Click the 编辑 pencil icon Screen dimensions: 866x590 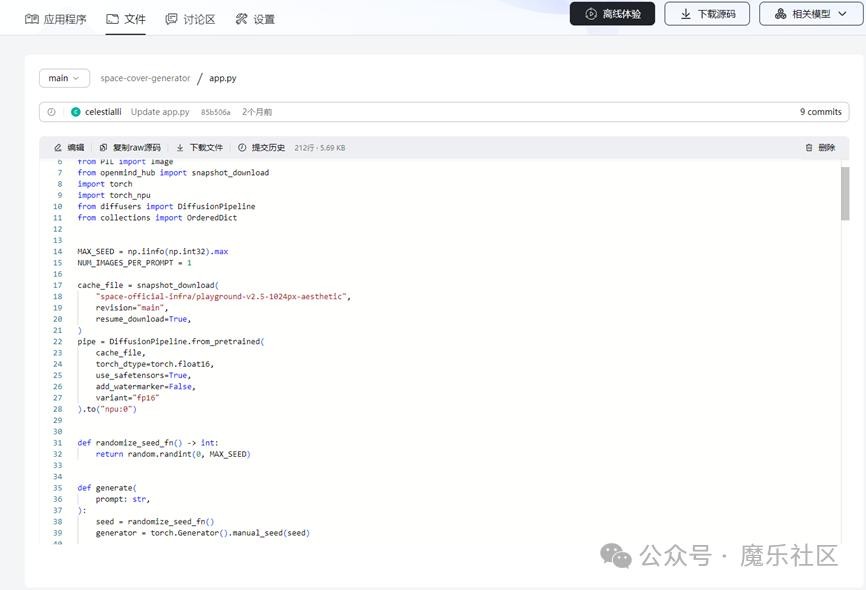(58, 147)
